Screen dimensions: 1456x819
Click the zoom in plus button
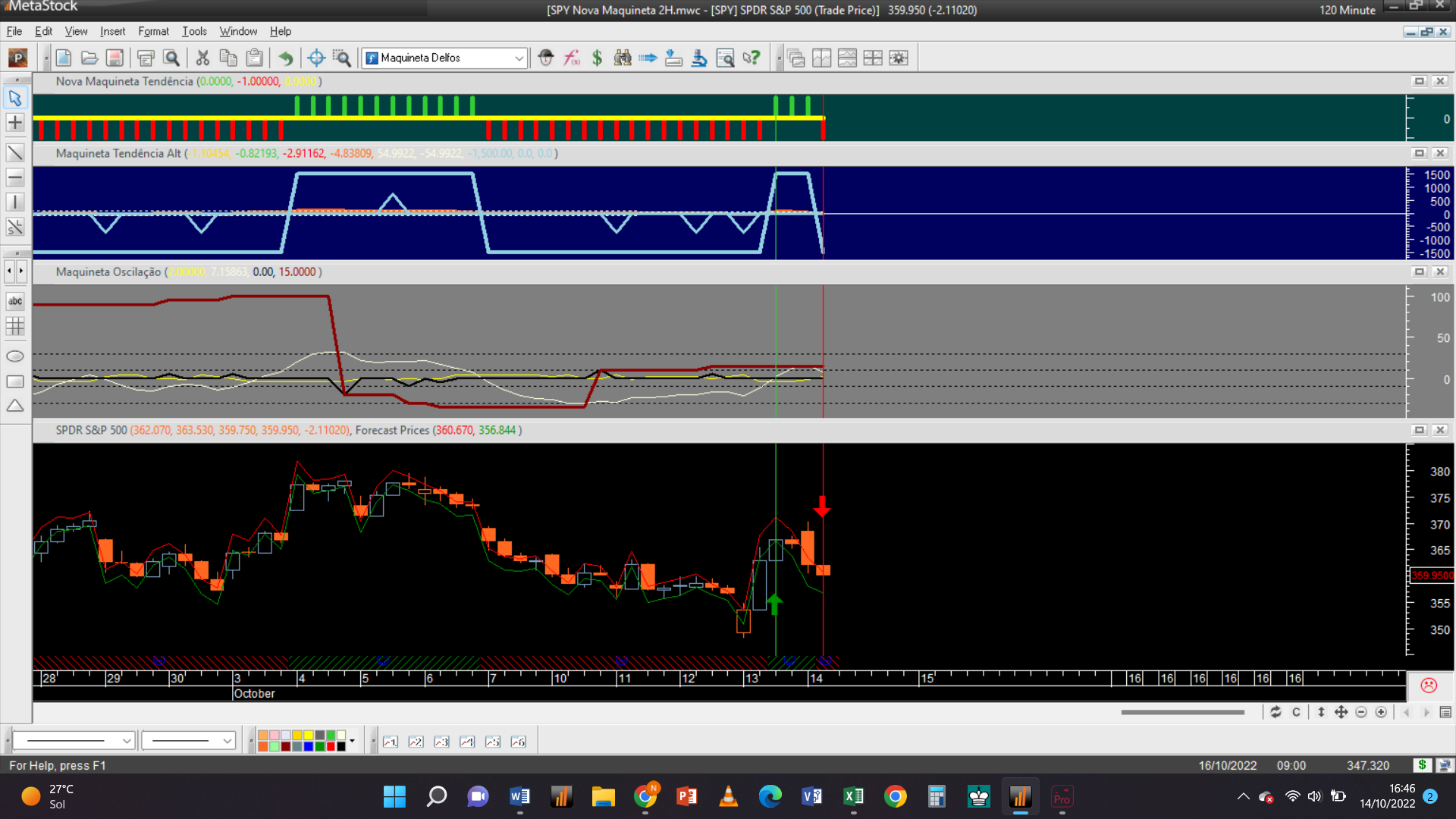(1381, 712)
